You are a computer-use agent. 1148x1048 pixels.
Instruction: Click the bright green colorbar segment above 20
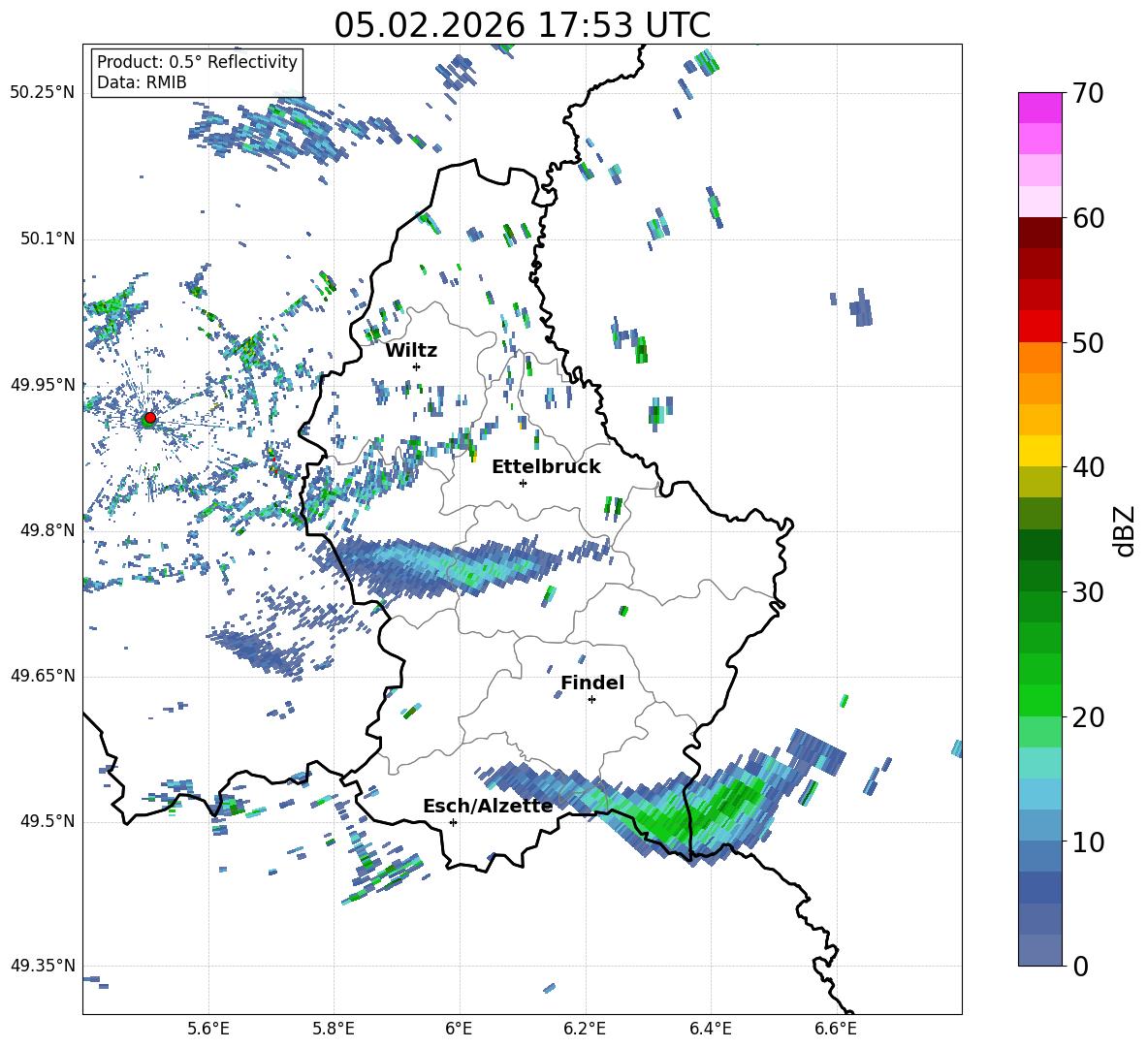pyautogui.click(x=1039, y=700)
